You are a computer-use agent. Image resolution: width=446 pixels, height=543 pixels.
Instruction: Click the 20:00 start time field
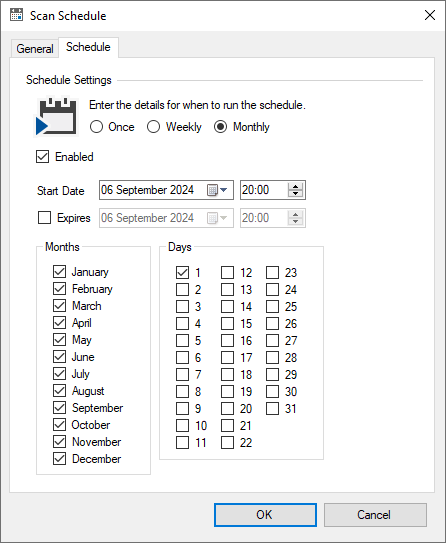click(264, 190)
